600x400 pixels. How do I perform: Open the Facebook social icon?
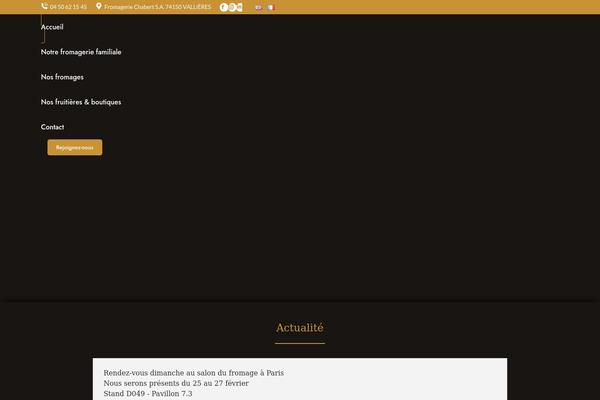tap(224, 7)
